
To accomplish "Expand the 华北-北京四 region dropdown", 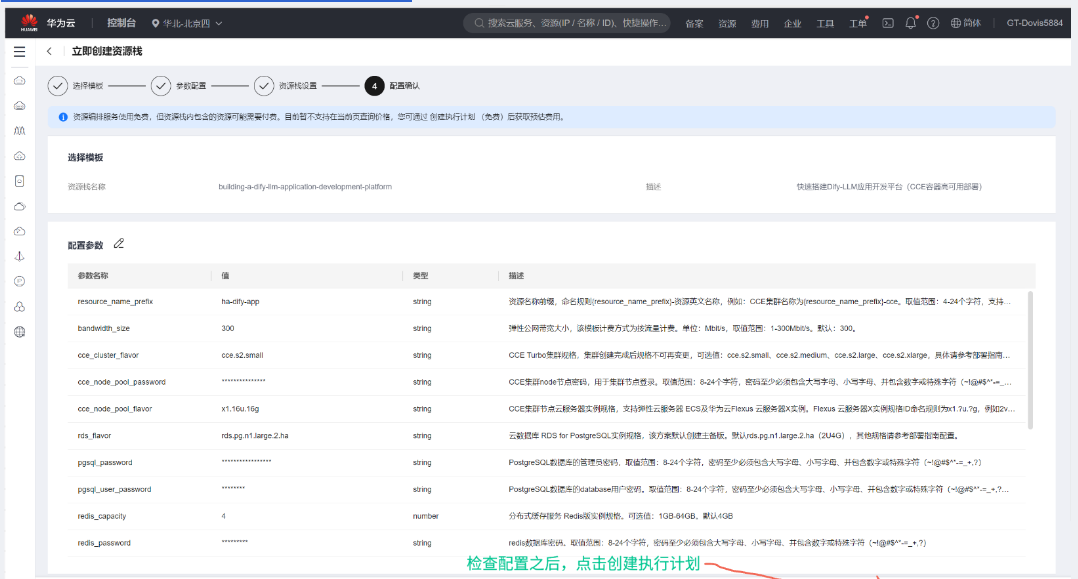I will click(x=187, y=23).
